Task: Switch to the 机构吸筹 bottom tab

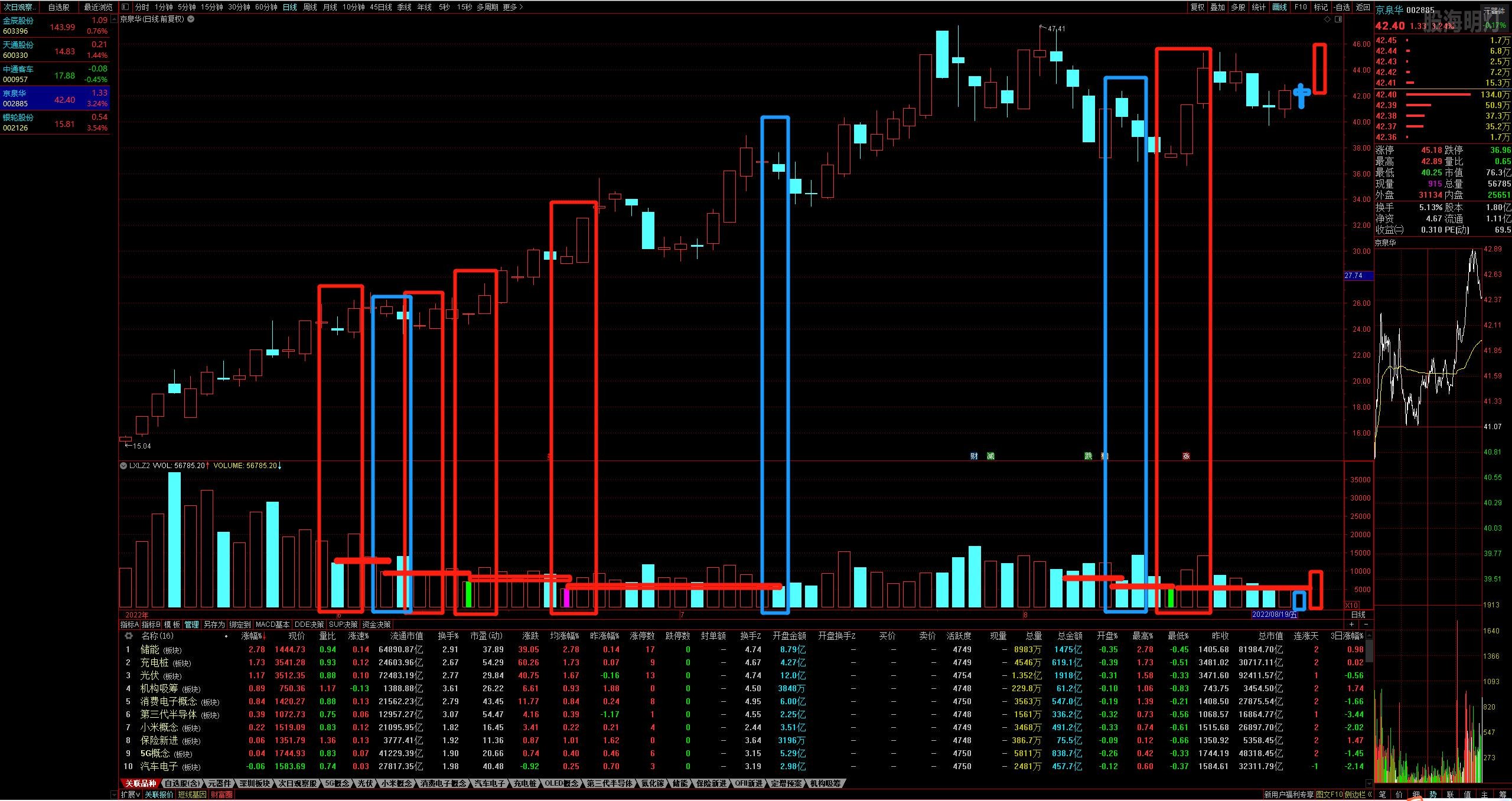Action: point(825,783)
